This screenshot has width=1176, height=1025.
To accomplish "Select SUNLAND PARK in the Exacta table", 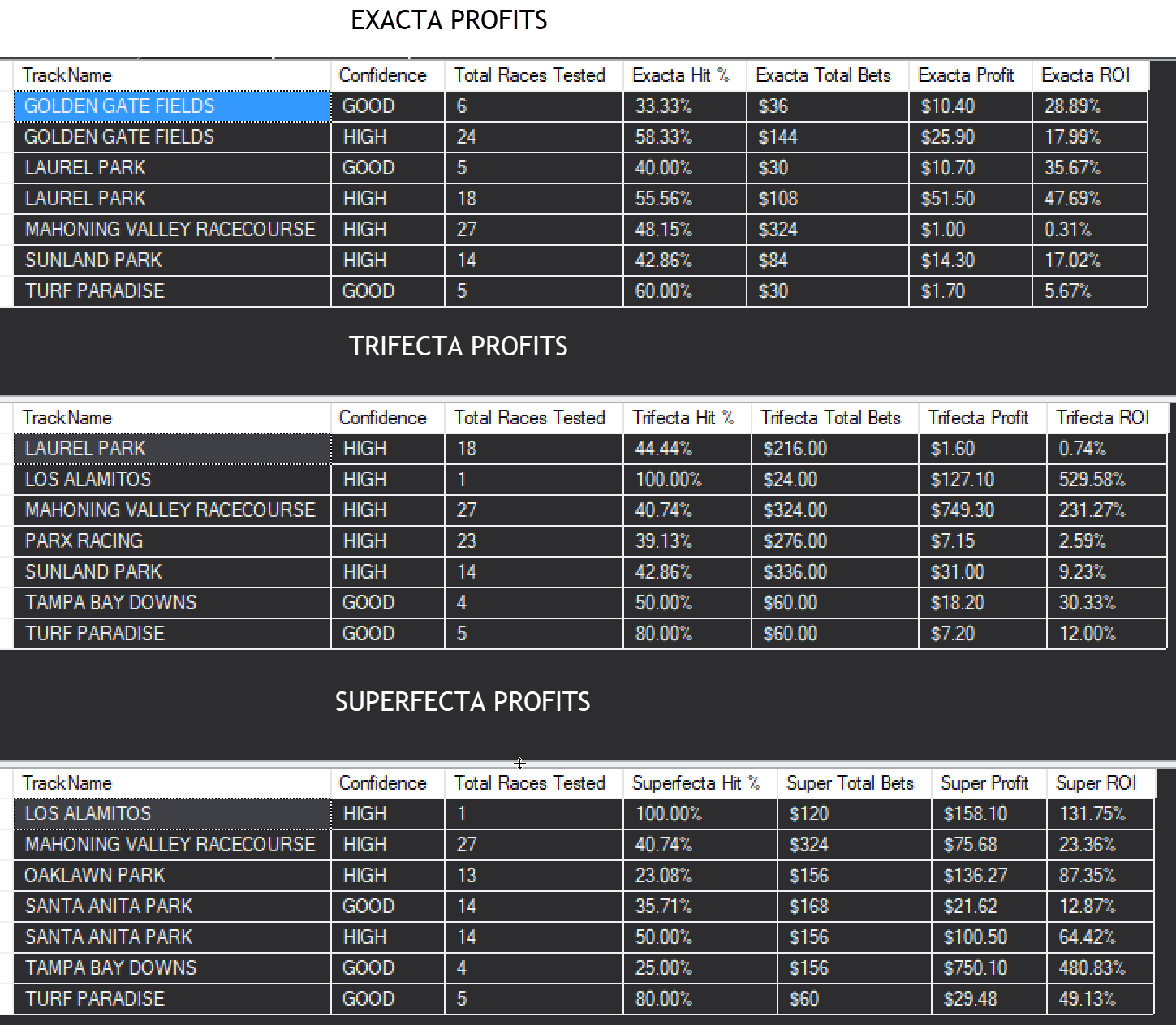I will click(x=172, y=261).
